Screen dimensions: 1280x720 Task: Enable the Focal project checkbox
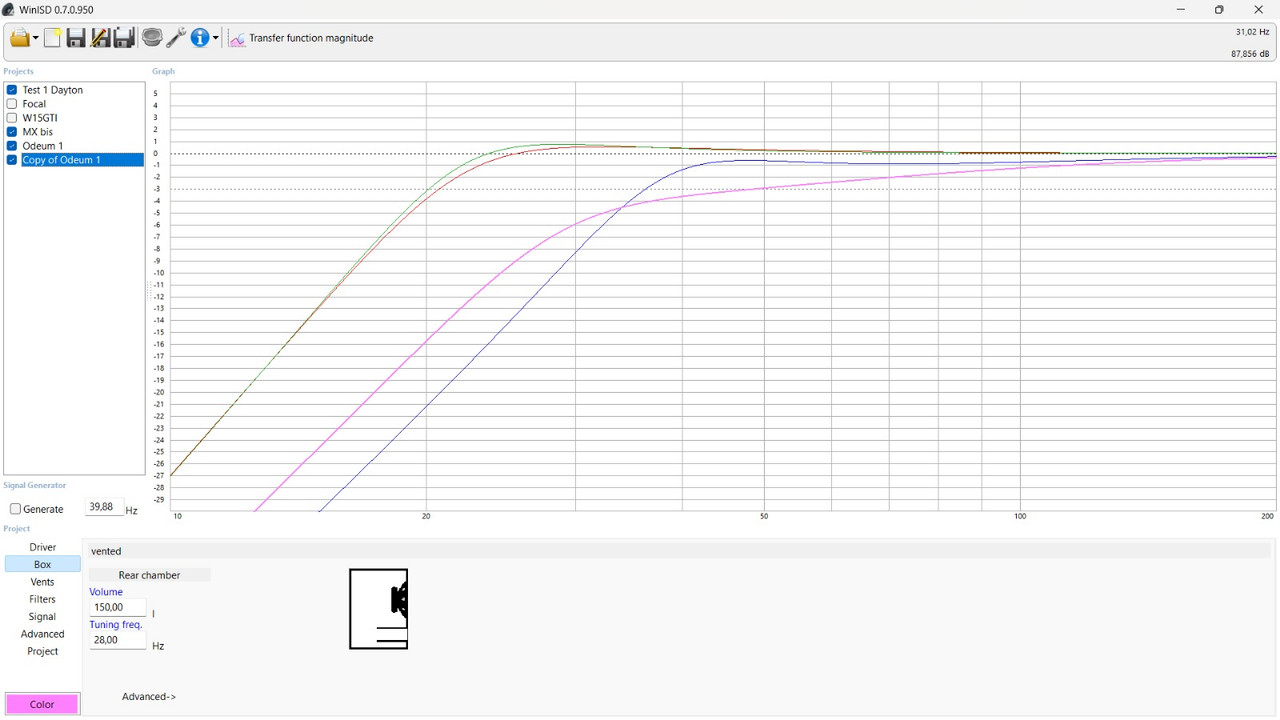(12, 104)
